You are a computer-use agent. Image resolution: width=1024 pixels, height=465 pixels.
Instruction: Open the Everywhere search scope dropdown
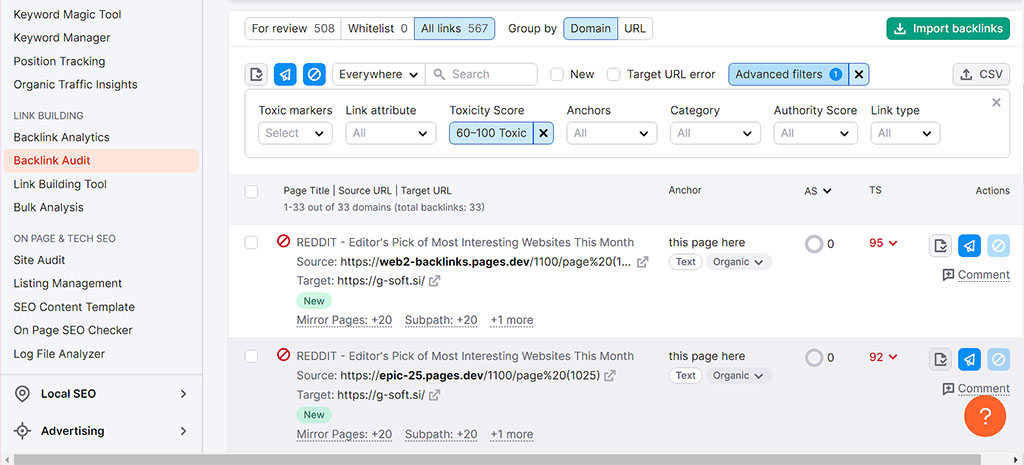click(x=379, y=74)
